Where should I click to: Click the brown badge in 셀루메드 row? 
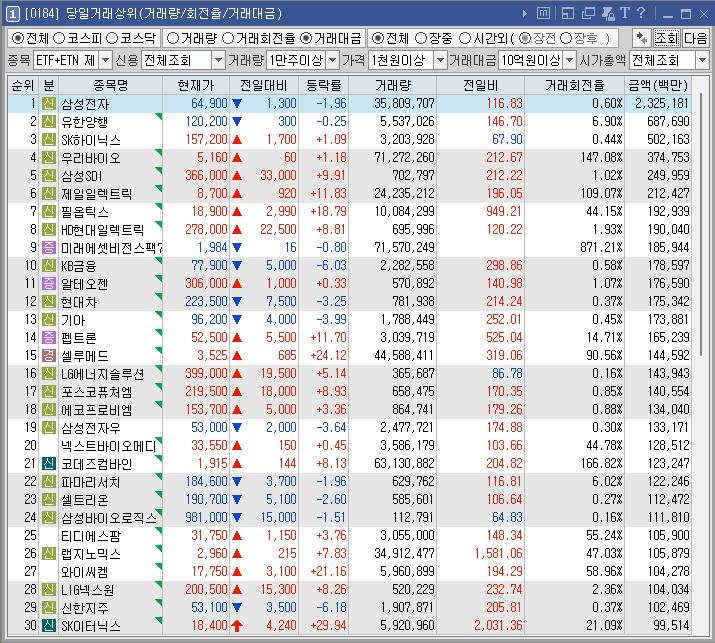coord(49,356)
